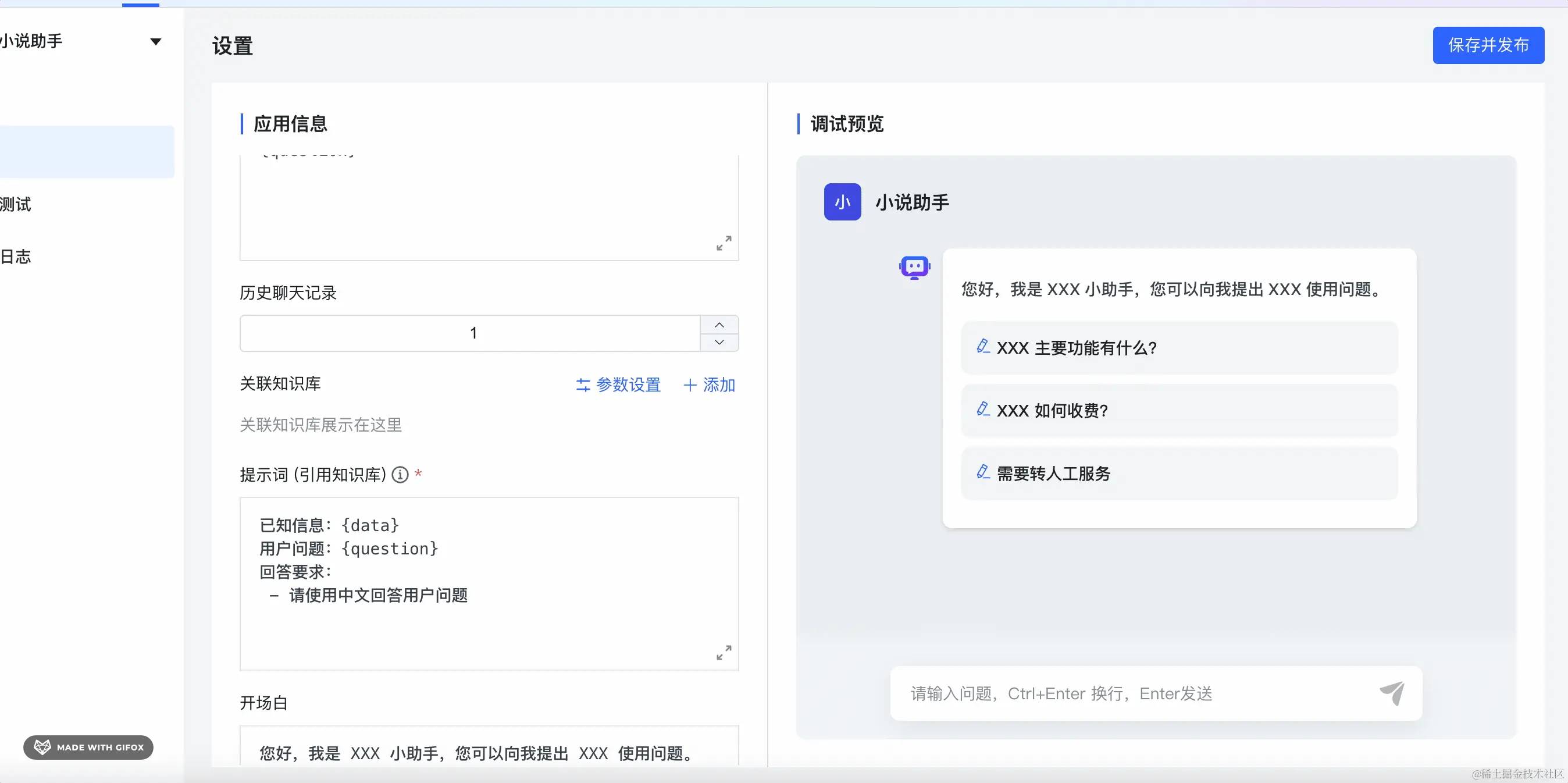Click the 关联知识库 label
Image resolution: width=1568 pixels, height=783 pixels.
(x=280, y=383)
